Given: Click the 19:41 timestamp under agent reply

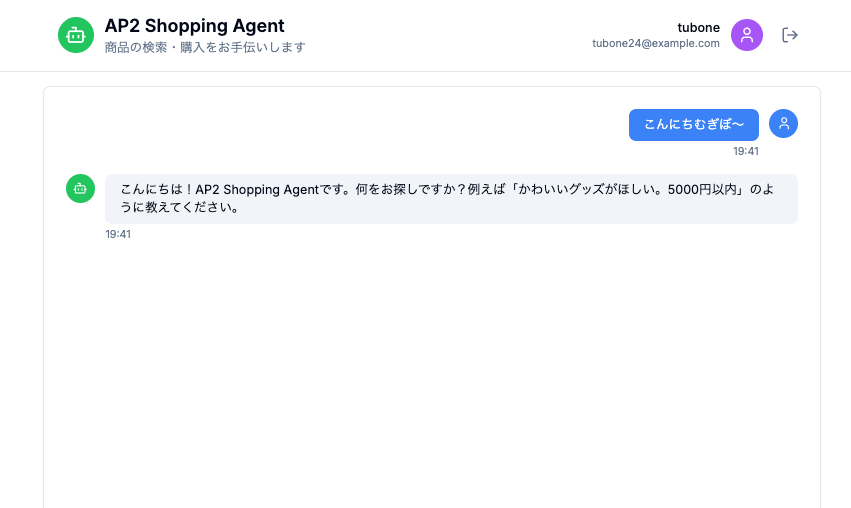Looking at the screenshot, I should pos(118,234).
